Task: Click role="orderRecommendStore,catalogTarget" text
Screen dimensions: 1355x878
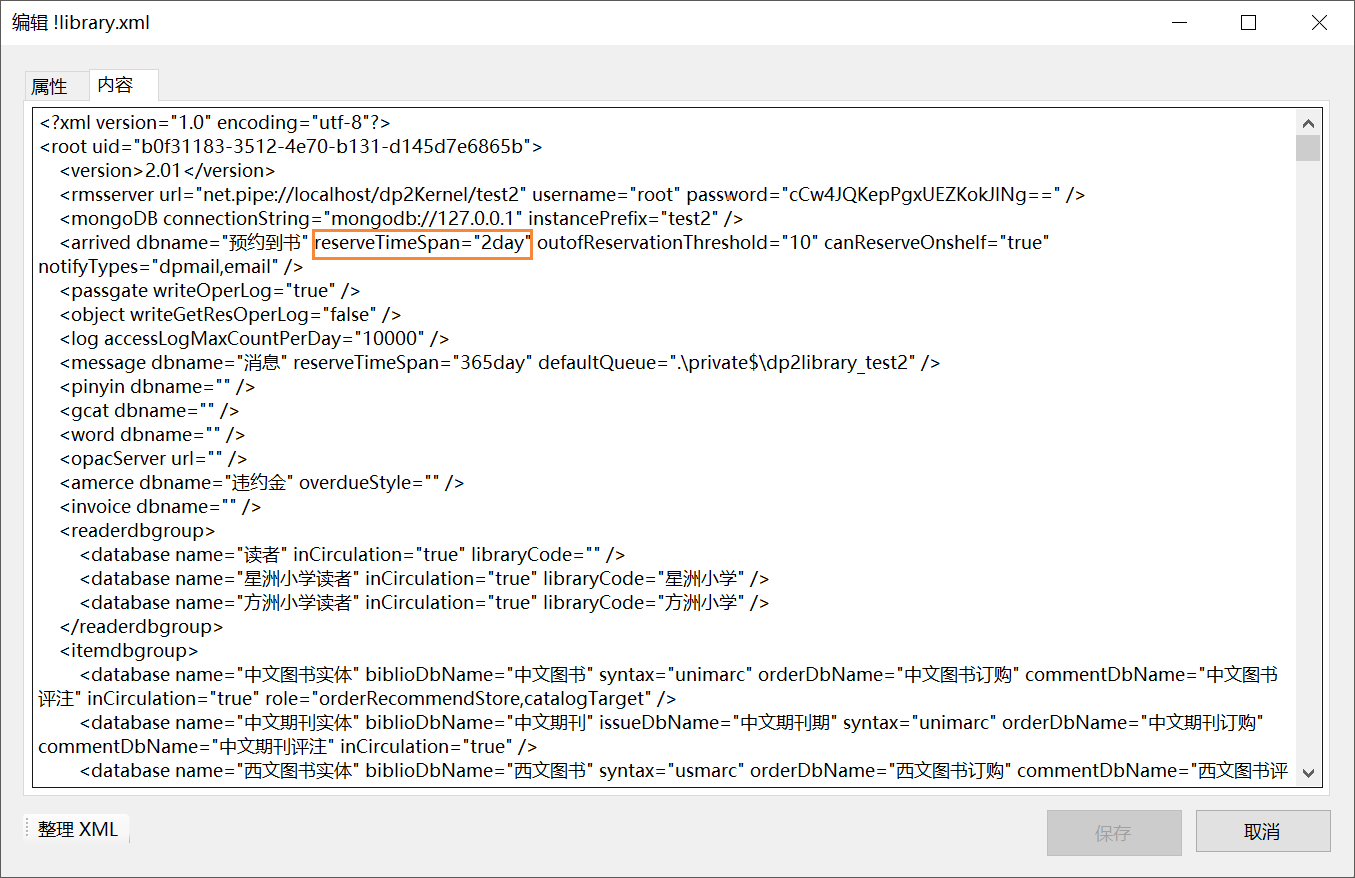Action: click(x=458, y=698)
